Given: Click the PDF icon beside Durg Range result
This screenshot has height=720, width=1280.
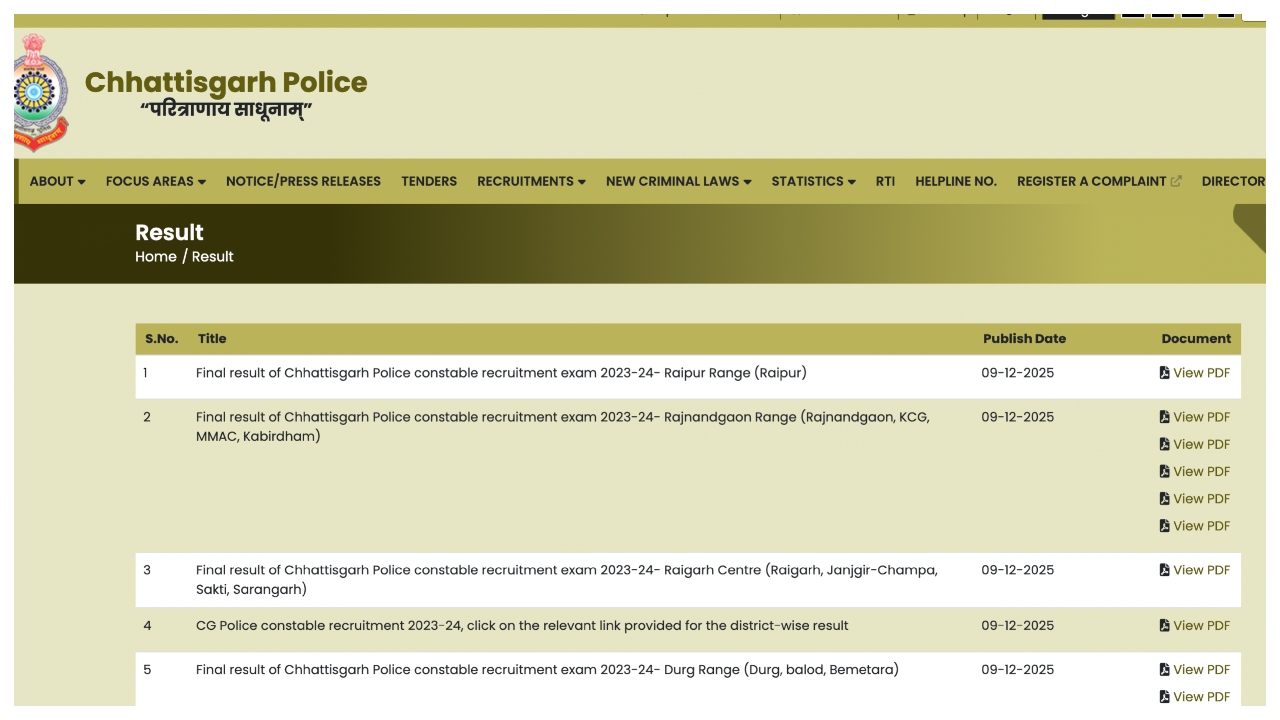Looking at the screenshot, I should point(1163,669).
